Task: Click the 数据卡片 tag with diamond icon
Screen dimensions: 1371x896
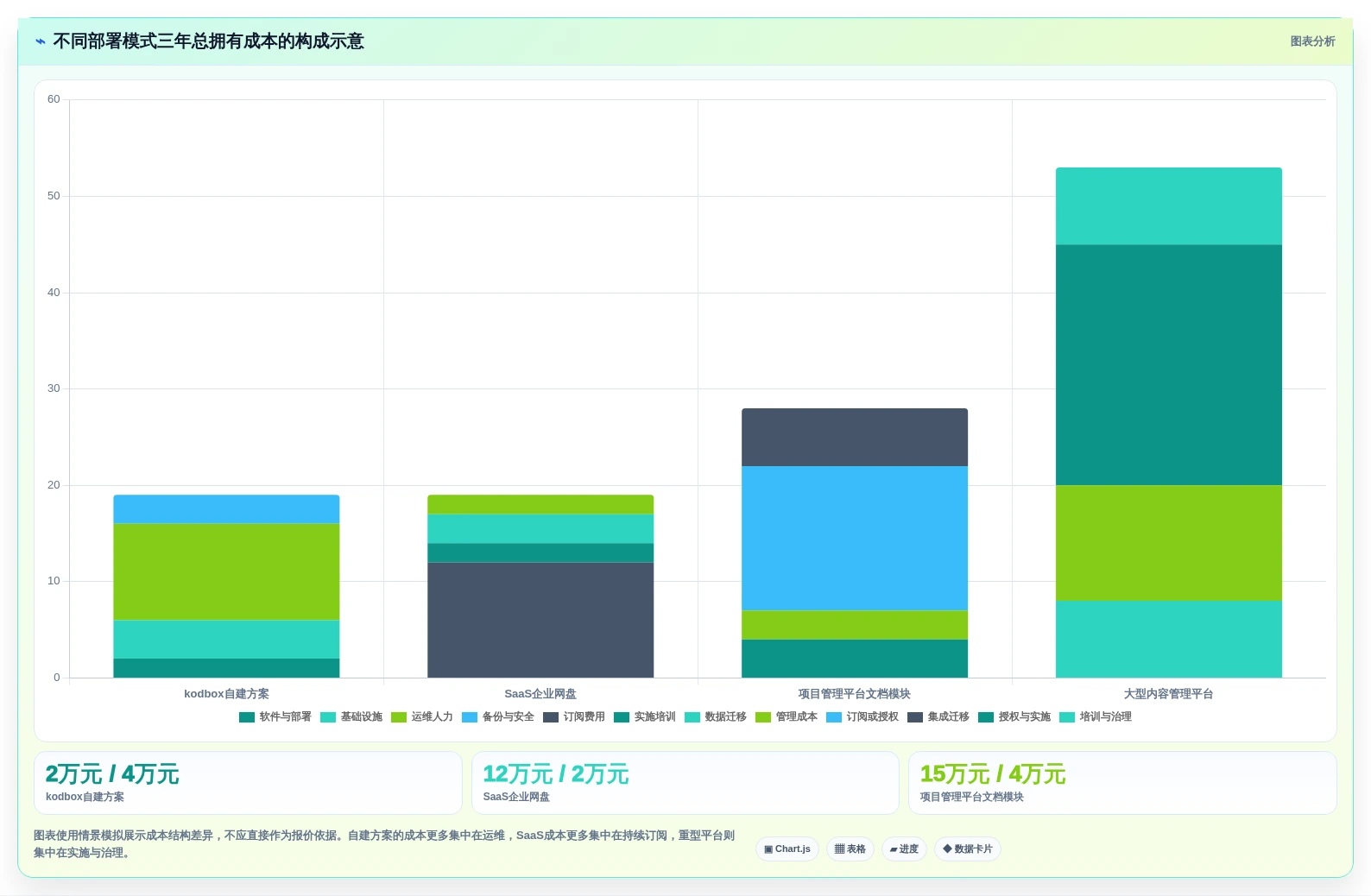Action: tap(968, 849)
